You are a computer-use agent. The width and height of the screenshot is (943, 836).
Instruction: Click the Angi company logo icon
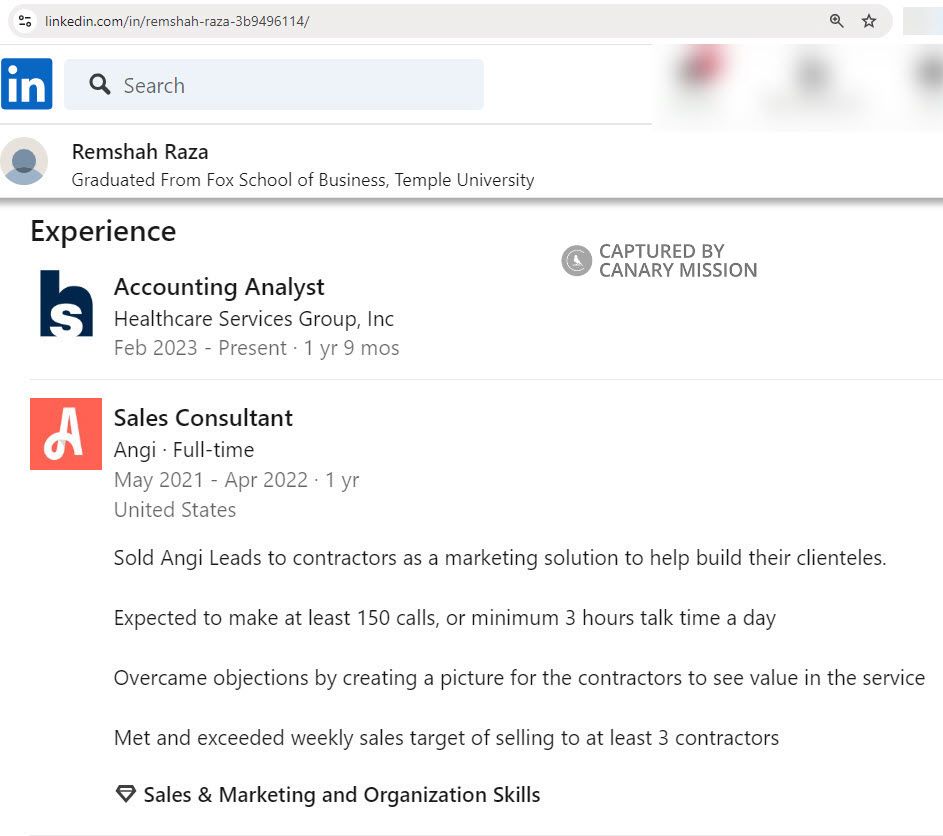65,433
